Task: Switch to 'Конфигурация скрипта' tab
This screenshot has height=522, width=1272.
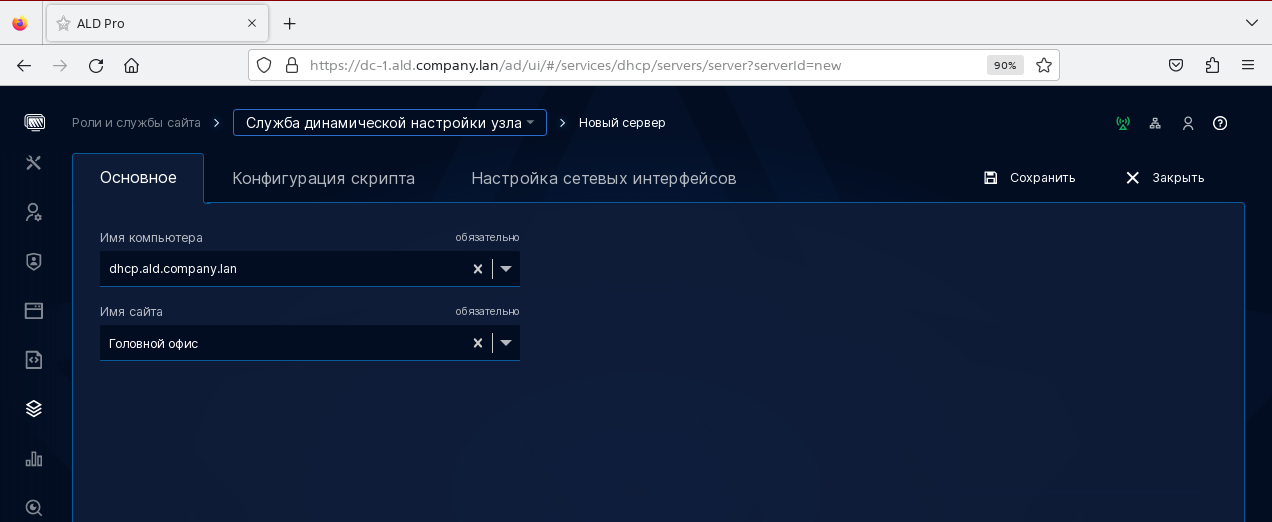Action: coord(323,178)
